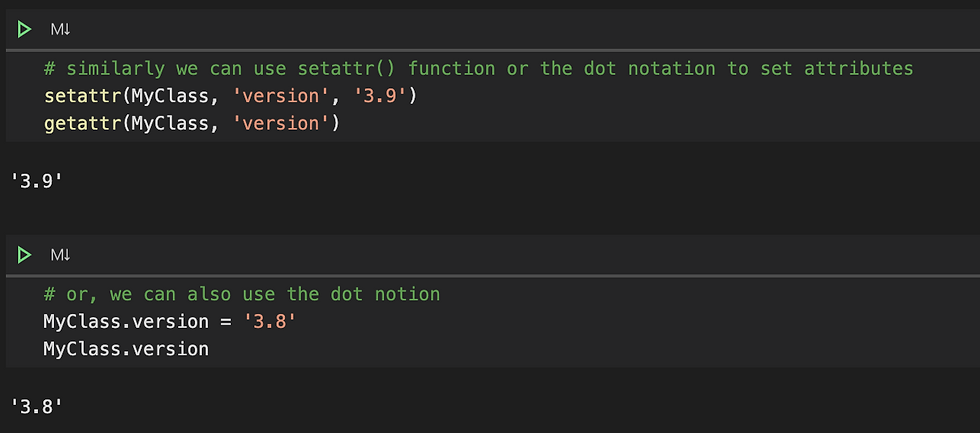Click the MyClass.version assignment line

coord(169,321)
